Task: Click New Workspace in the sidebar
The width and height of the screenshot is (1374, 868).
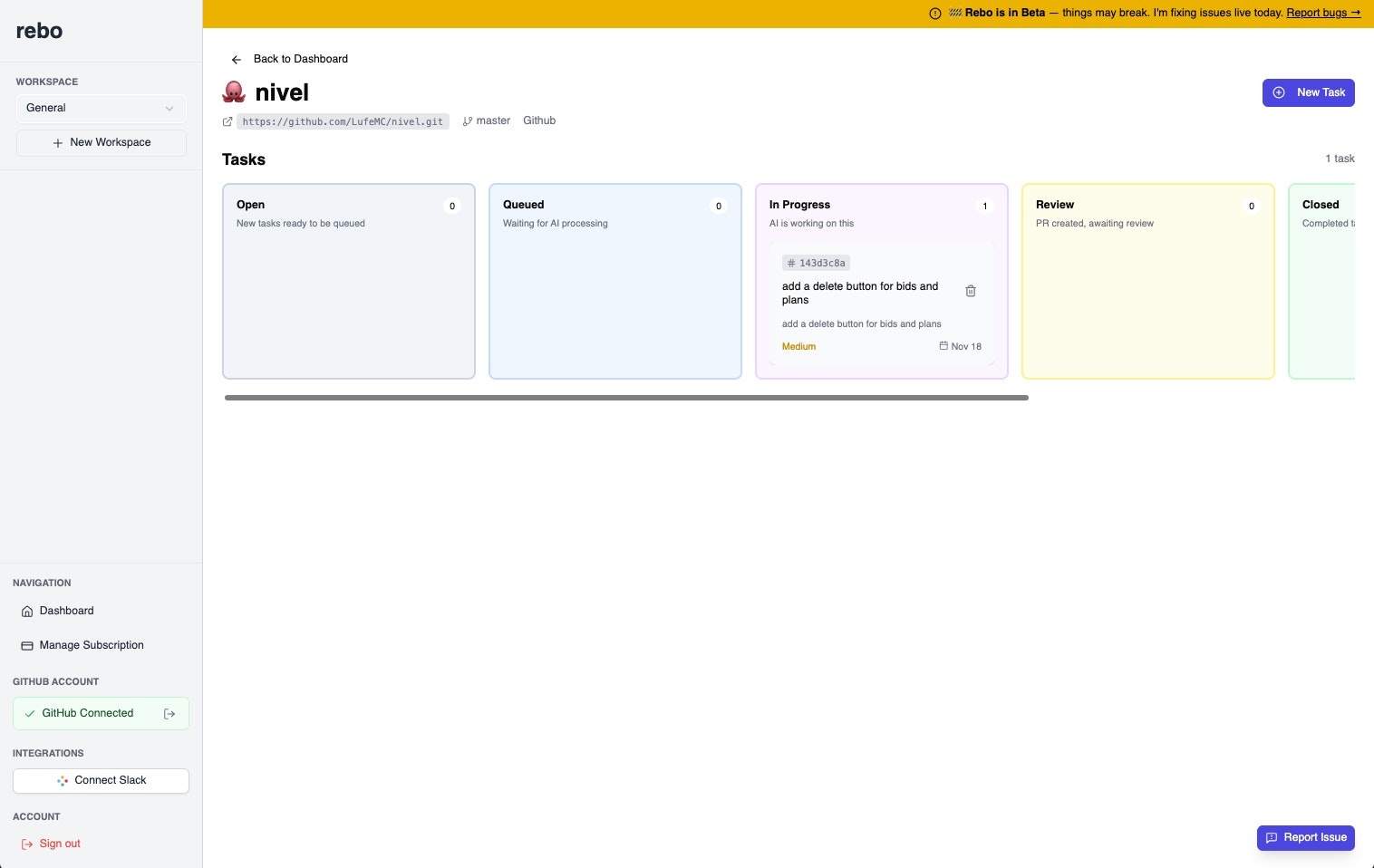Action: [101, 142]
